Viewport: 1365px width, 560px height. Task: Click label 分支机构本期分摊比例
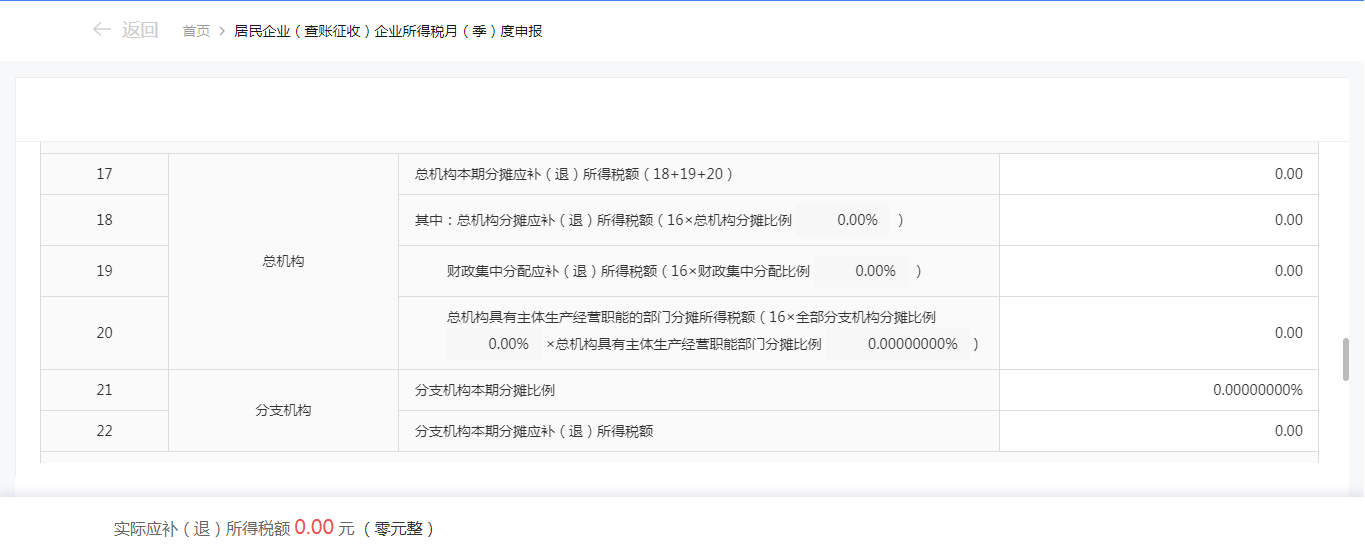tap(485, 390)
